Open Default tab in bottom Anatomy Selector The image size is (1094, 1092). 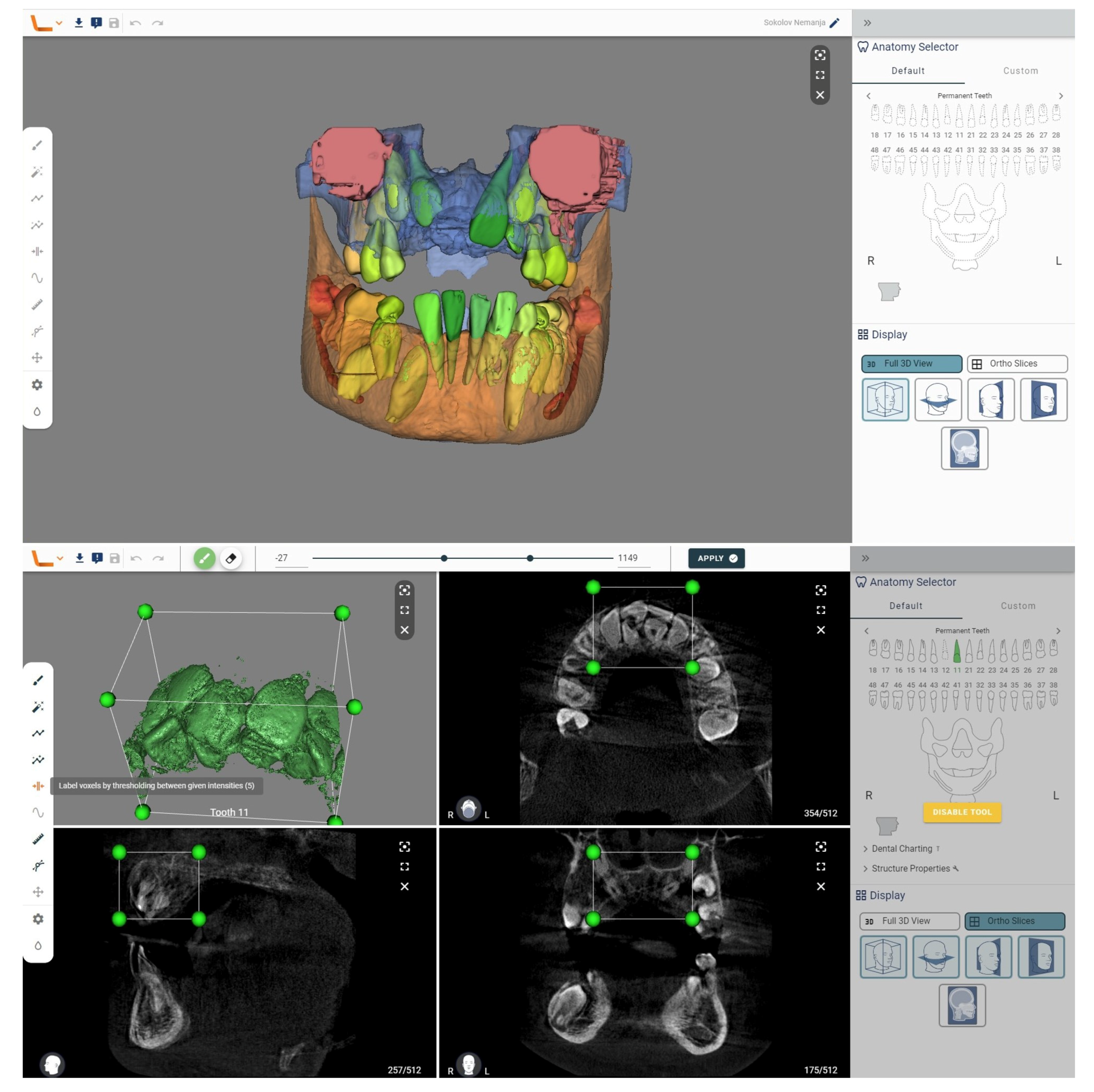click(x=905, y=605)
